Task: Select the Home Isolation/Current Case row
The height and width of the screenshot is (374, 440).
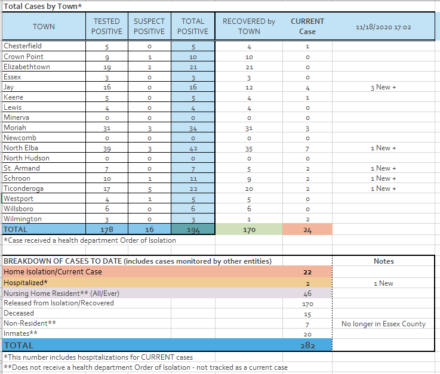Action: (x=167, y=272)
